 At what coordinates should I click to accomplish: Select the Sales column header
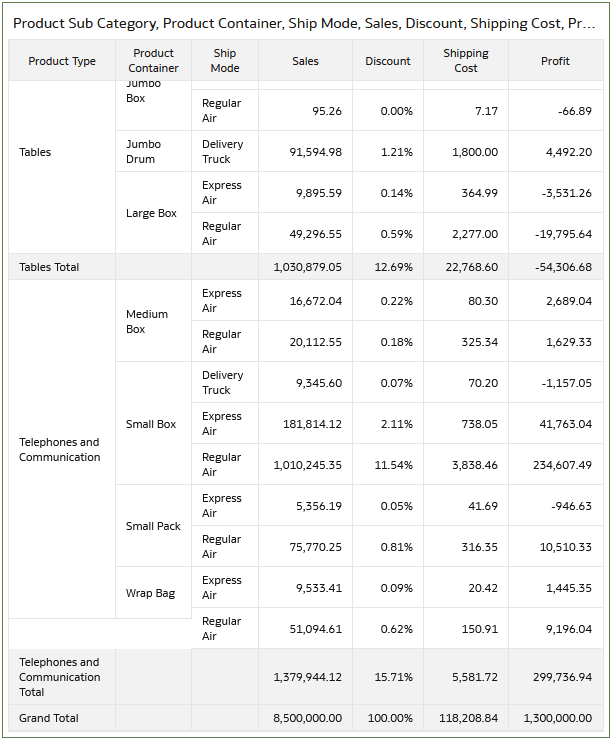point(305,61)
